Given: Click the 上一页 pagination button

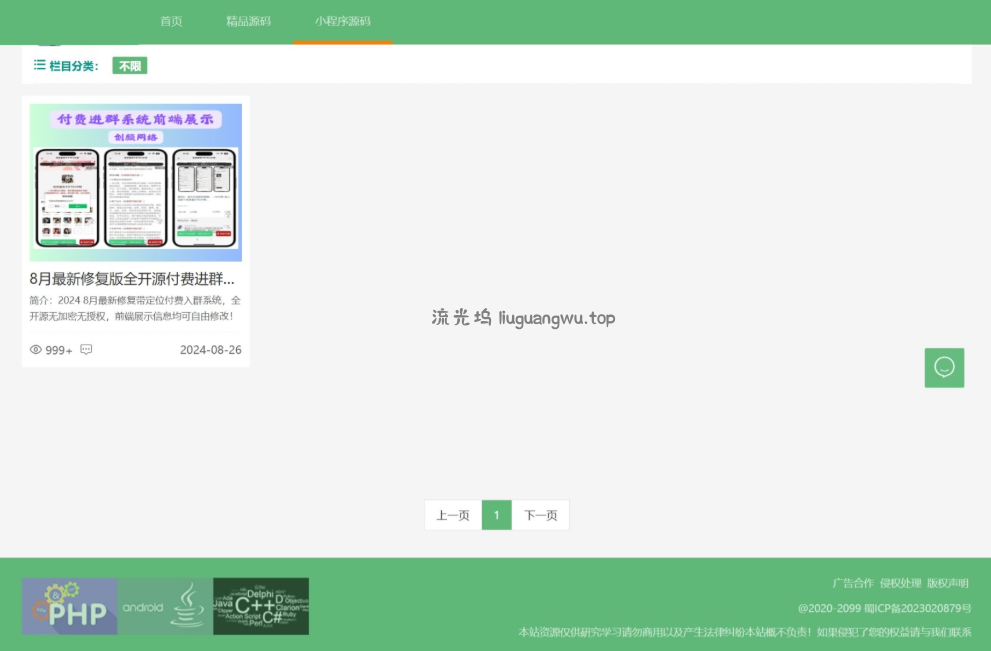Looking at the screenshot, I should (453, 515).
